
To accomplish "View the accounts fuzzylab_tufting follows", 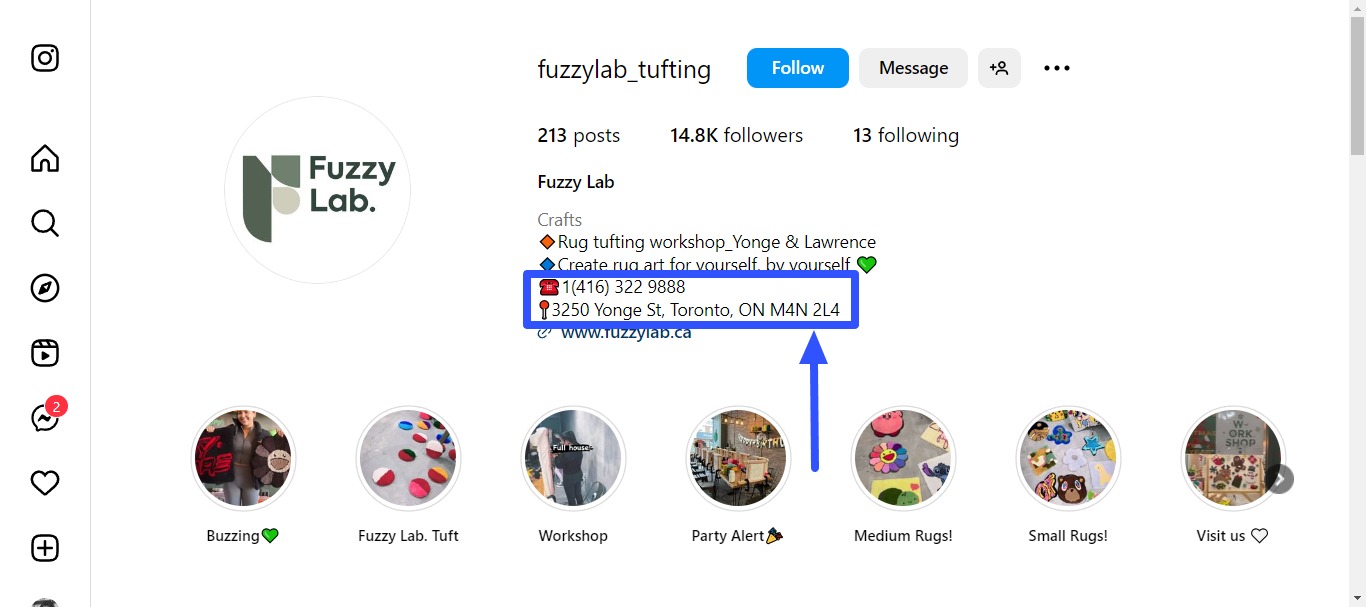I will tap(905, 135).
